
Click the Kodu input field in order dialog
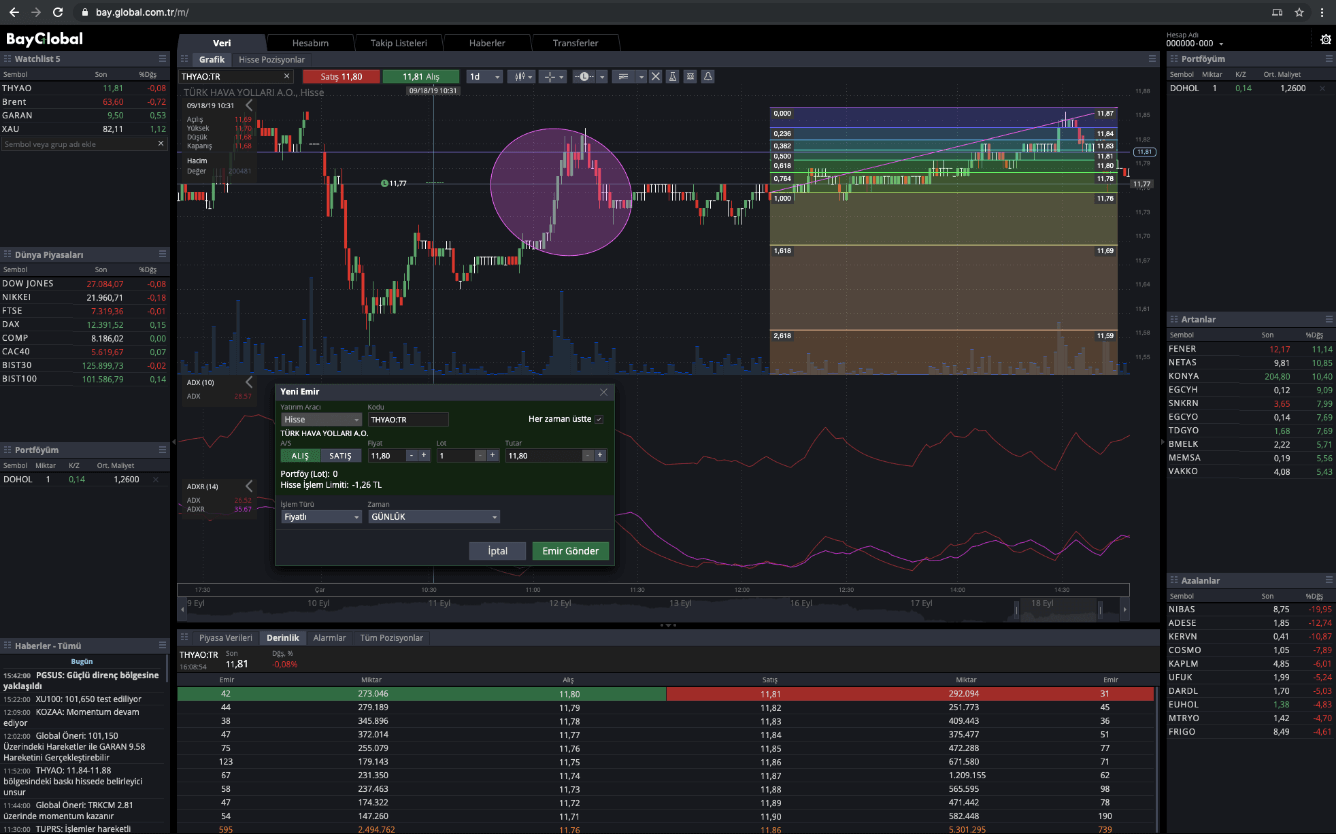[x=408, y=420]
